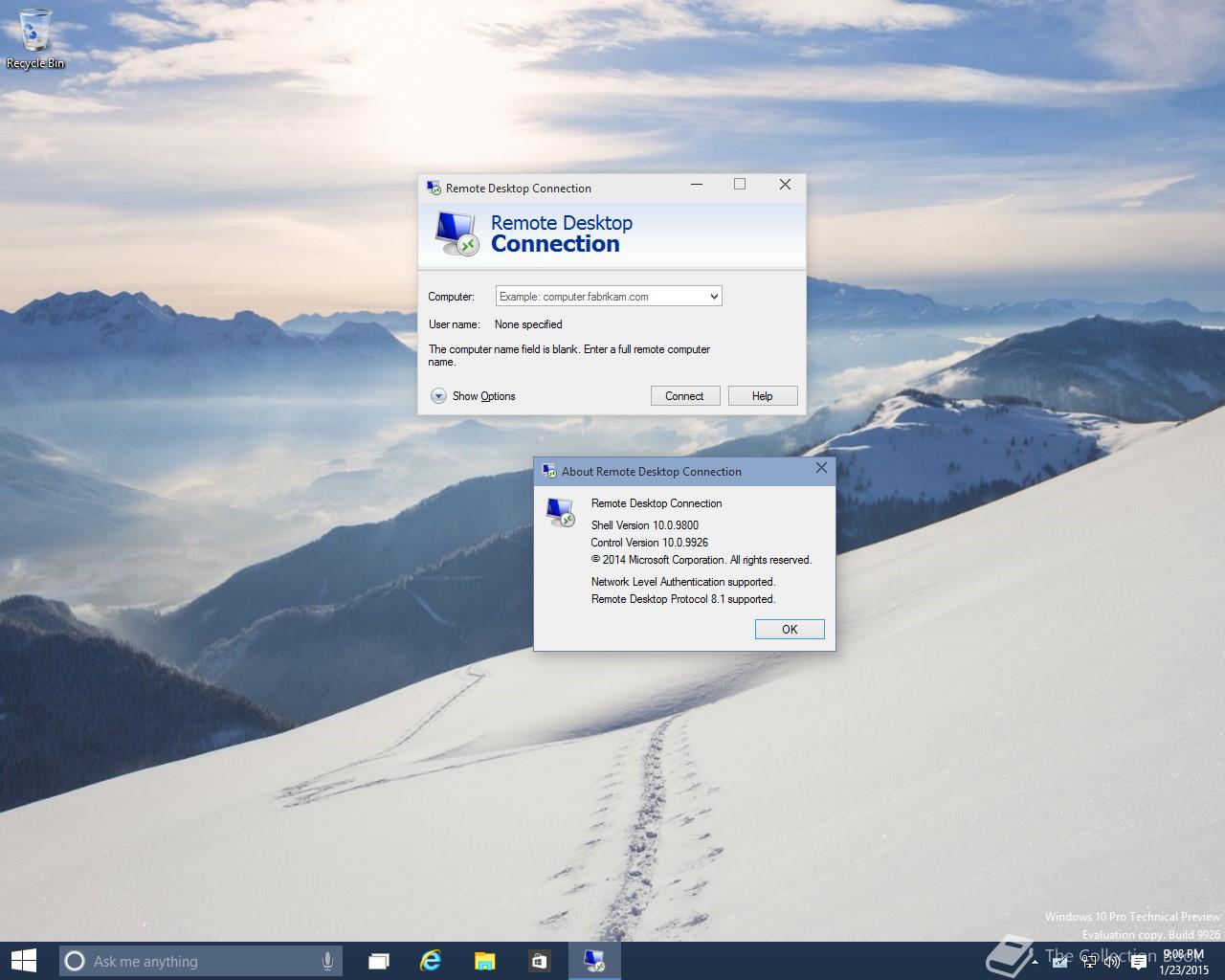Open the Computer name dropdown arrow
Viewport: 1225px width, 980px height.
(x=714, y=297)
